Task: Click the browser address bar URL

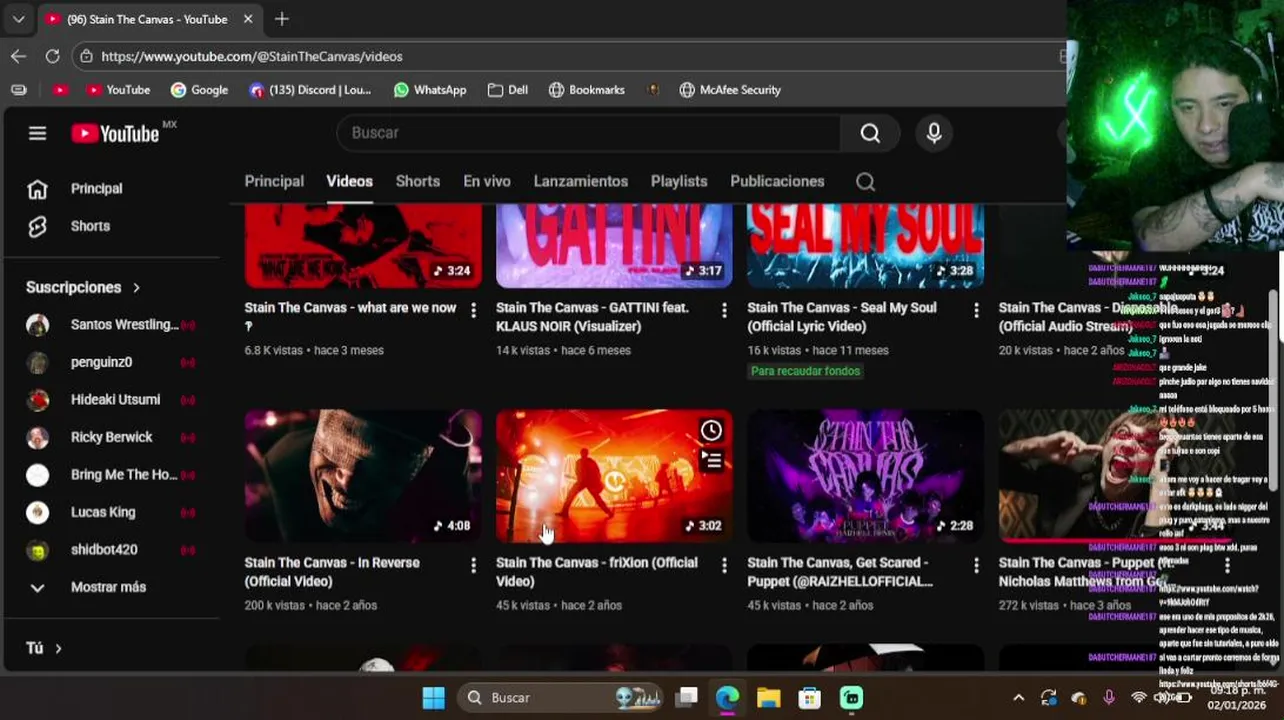Action: tap(251, 56)
